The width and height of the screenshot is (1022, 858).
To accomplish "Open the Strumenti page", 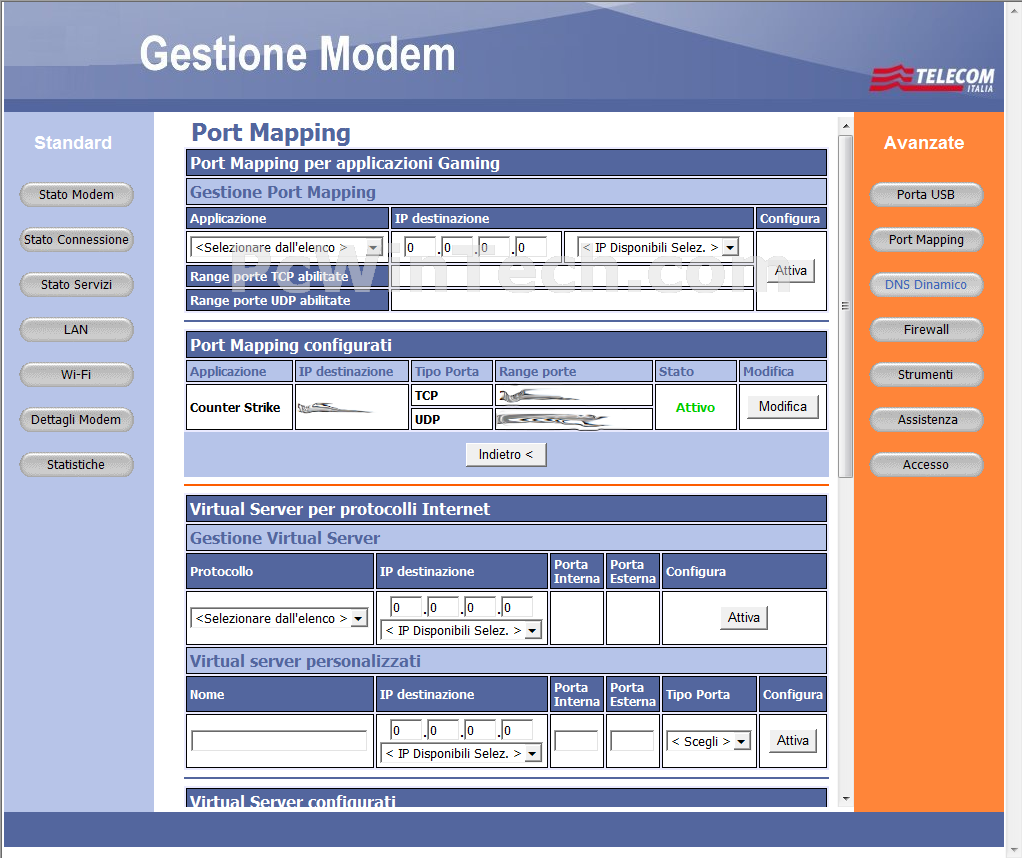I will click(926, 374).
